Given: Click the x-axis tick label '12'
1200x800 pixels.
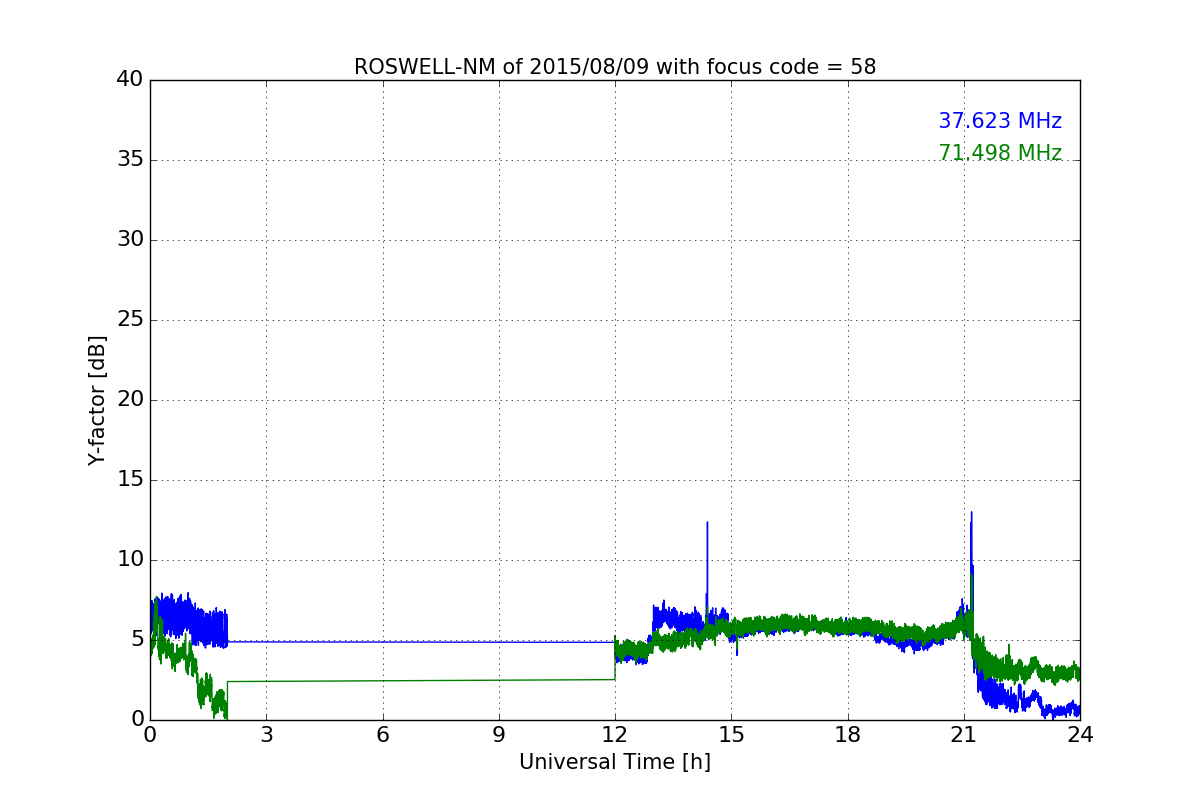Looking at the screenshot, I should [x=615, y=734].
